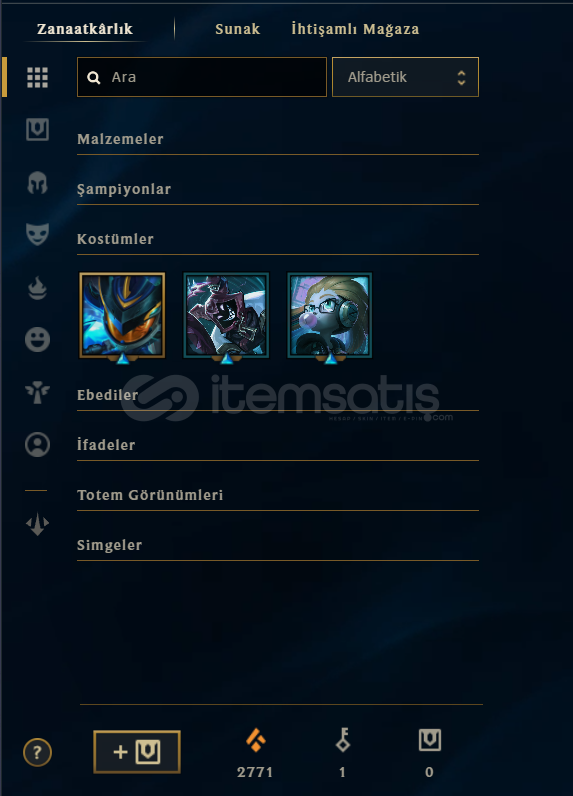Select the blue armored skin shard
The image size is (573, 796).
tap(122, 316)
